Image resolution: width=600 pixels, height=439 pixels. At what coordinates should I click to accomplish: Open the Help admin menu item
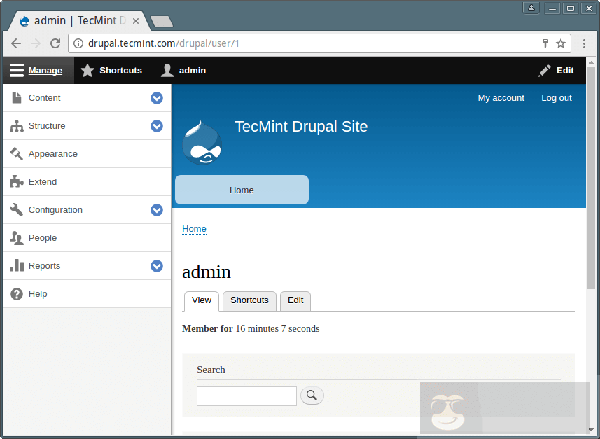coord(87,294)
